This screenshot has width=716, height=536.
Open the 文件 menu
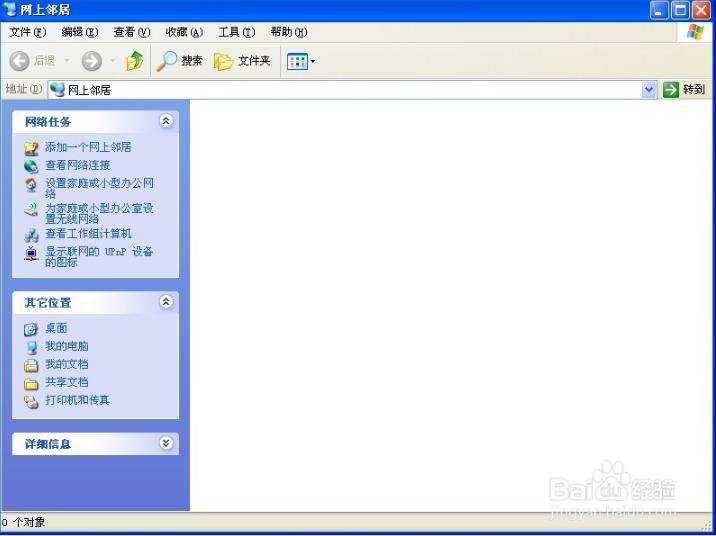(x=26, y=32)
